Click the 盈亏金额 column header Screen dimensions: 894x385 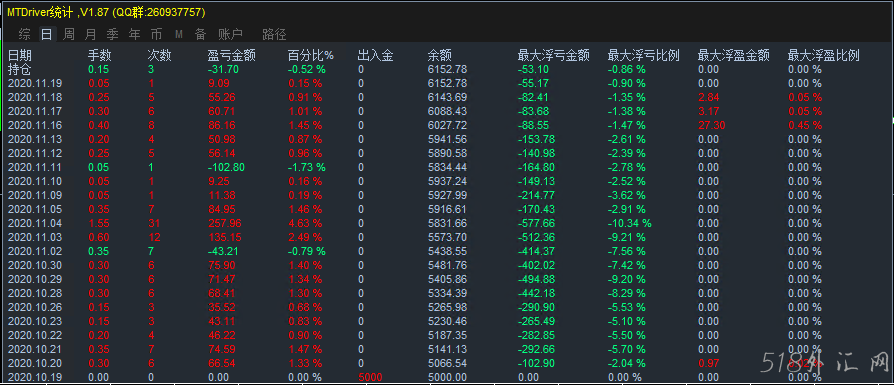[x=231, y=55]
